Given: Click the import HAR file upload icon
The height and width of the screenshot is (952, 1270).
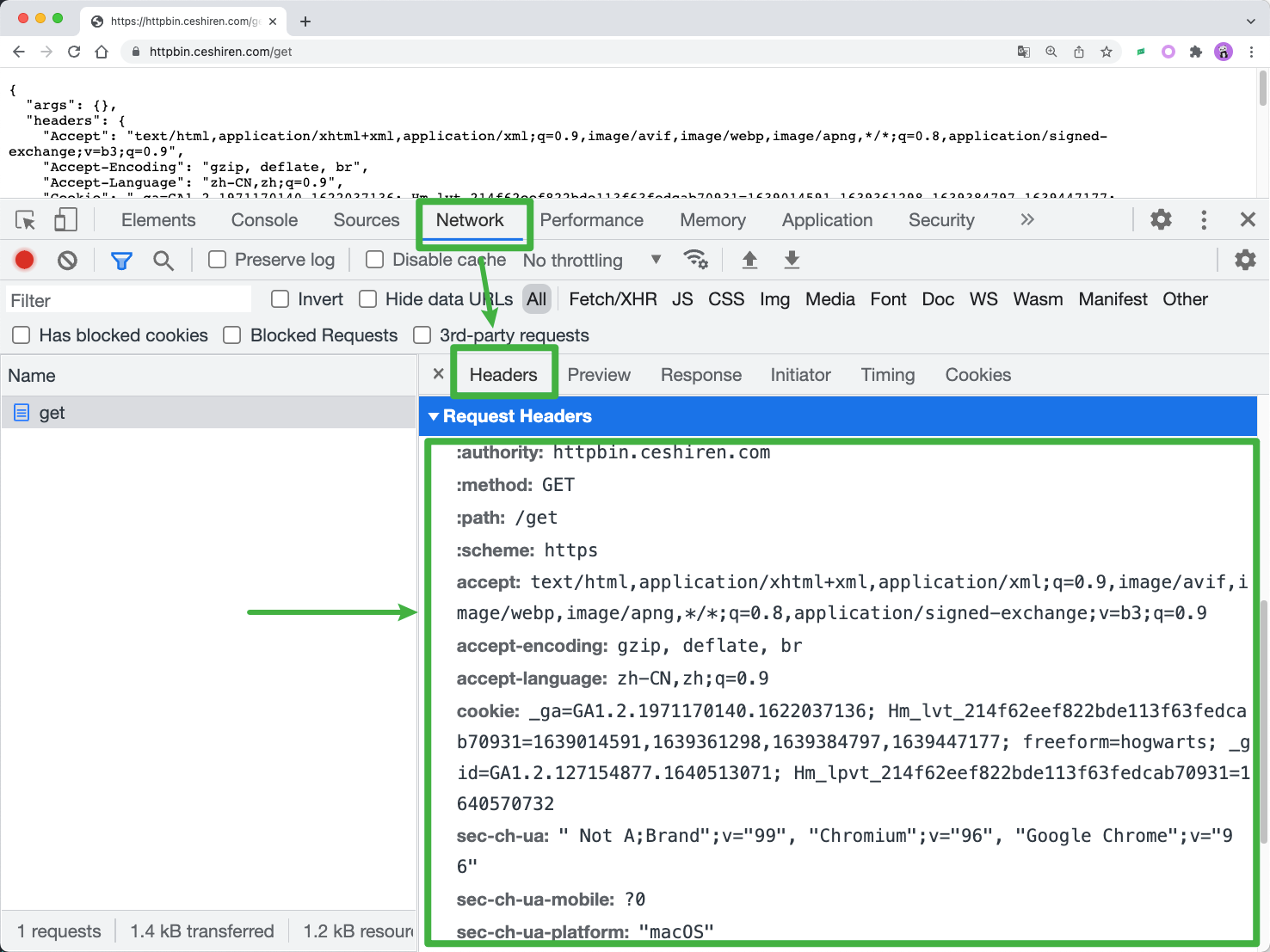Looking at the screenshot, I should (749, 260).
